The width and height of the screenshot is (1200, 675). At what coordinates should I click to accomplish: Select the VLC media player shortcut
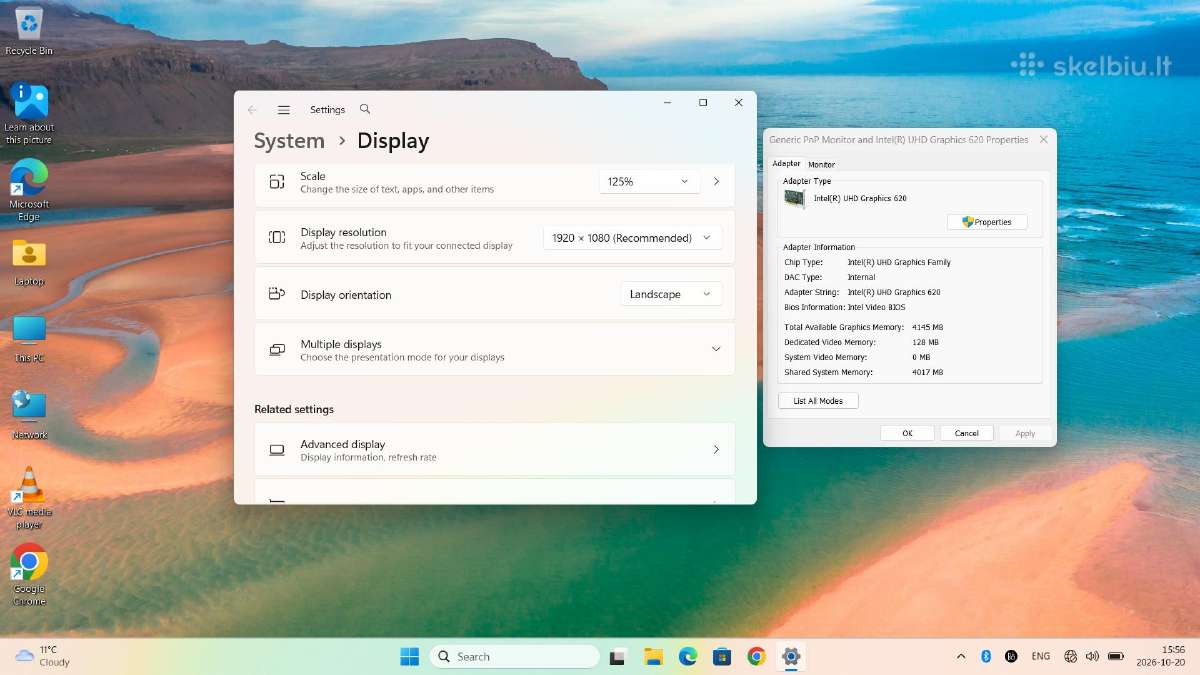tap(29, 498)
